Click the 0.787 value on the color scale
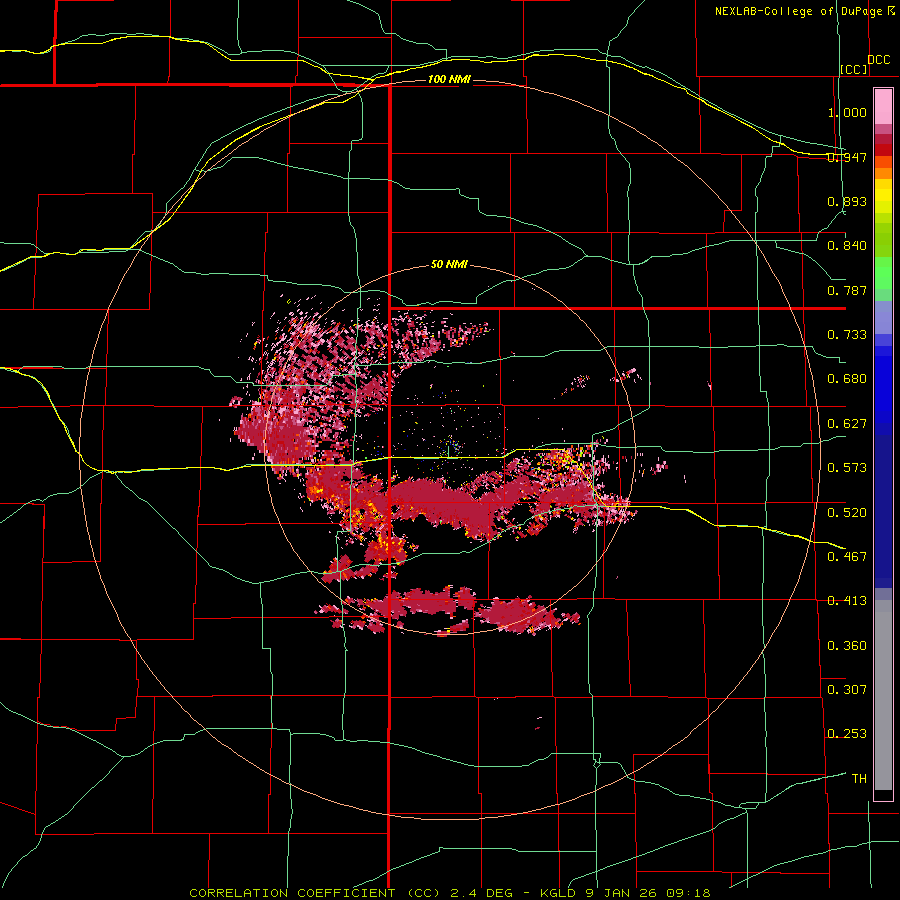 847,290
